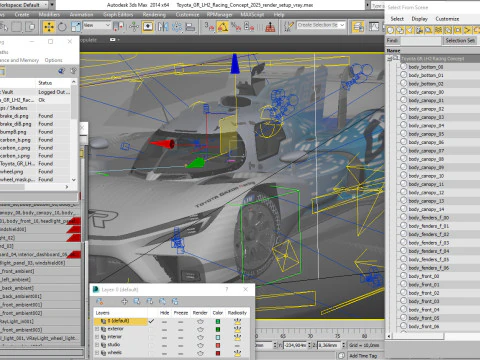Open the Create menu
This screenshot has width=480, height=360.
click(x=22, y=15)
